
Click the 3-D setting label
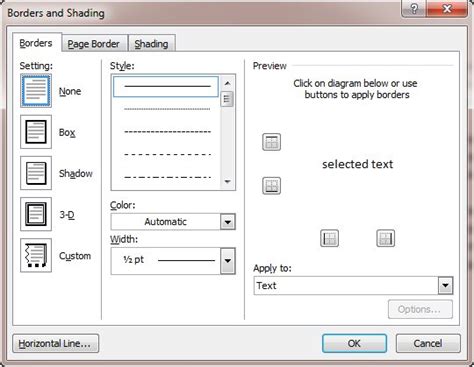[x=67, y=215]
